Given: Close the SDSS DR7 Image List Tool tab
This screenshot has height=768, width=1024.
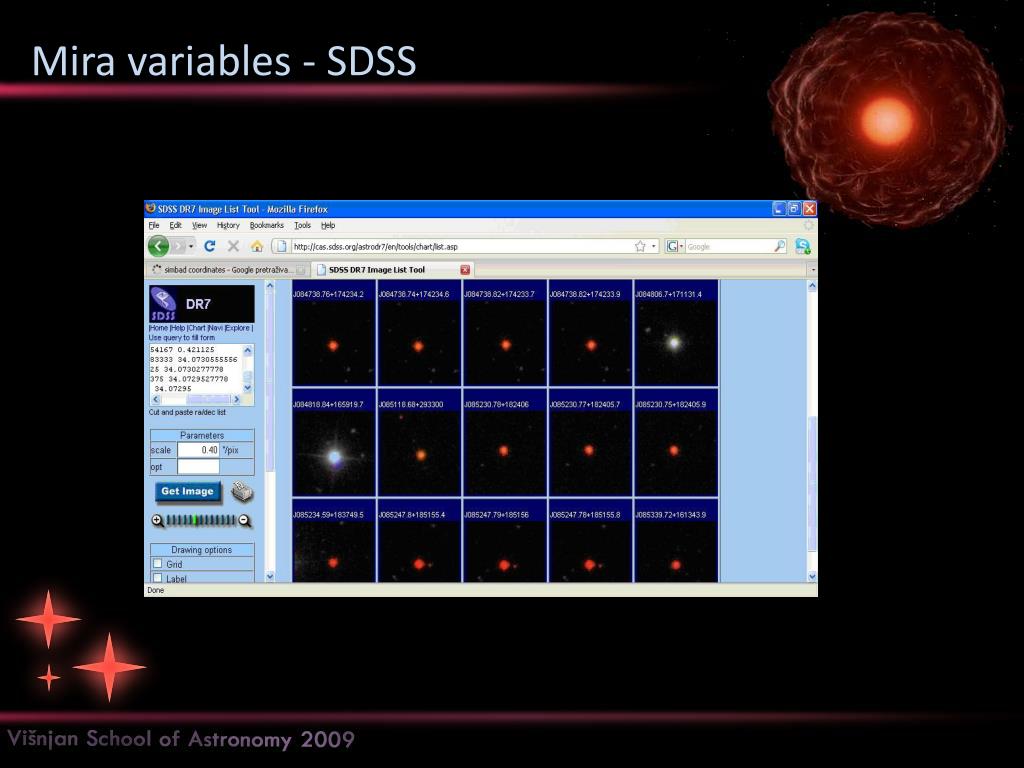Looking at the screenshot, I should pos(465,270).
